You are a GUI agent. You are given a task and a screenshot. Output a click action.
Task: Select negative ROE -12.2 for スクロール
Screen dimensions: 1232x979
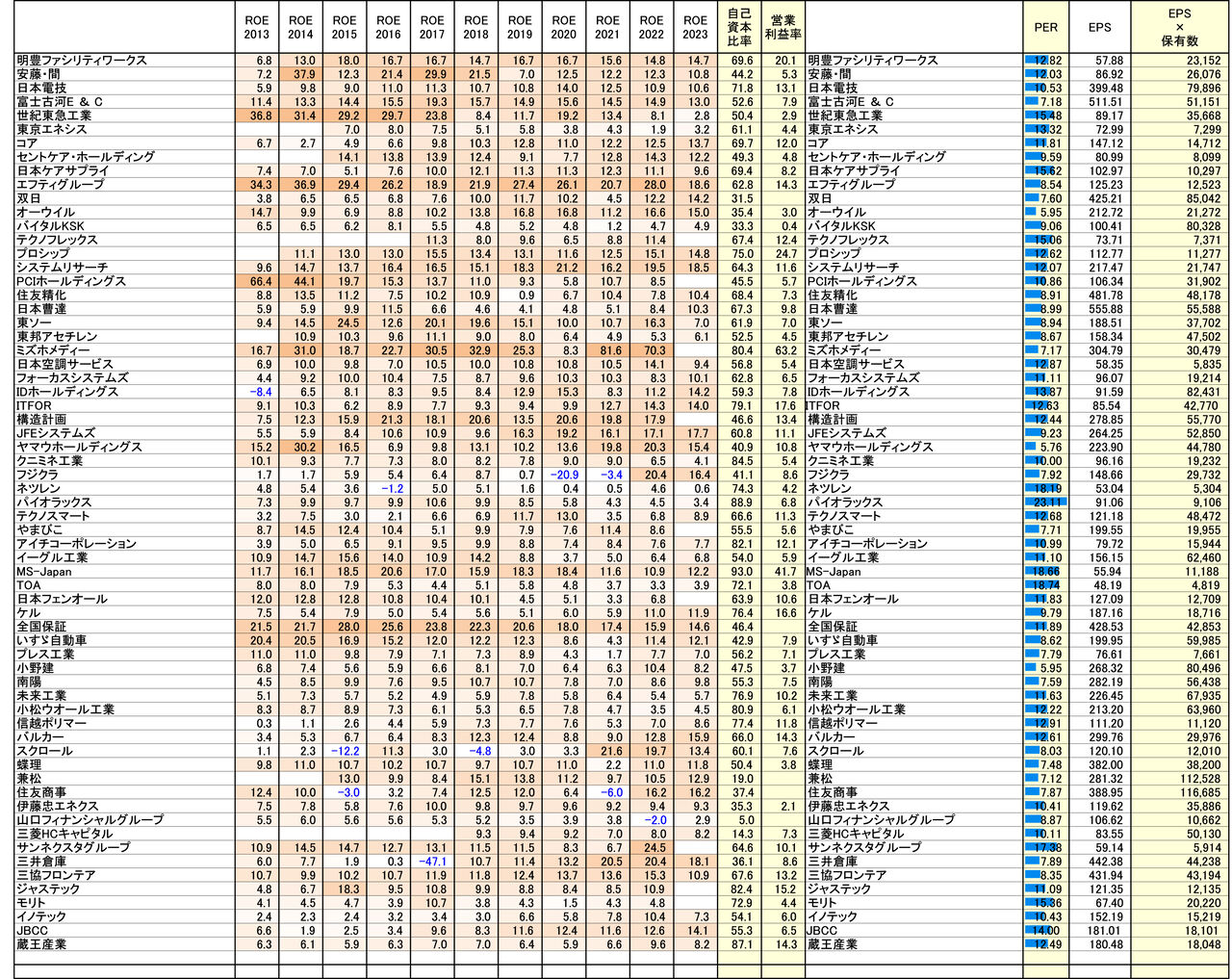pyautogui.click(x=344, y=751)
